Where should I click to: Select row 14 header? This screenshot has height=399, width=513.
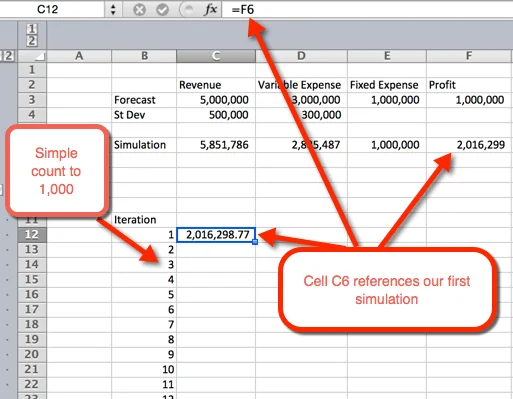[x=32, y=265]
